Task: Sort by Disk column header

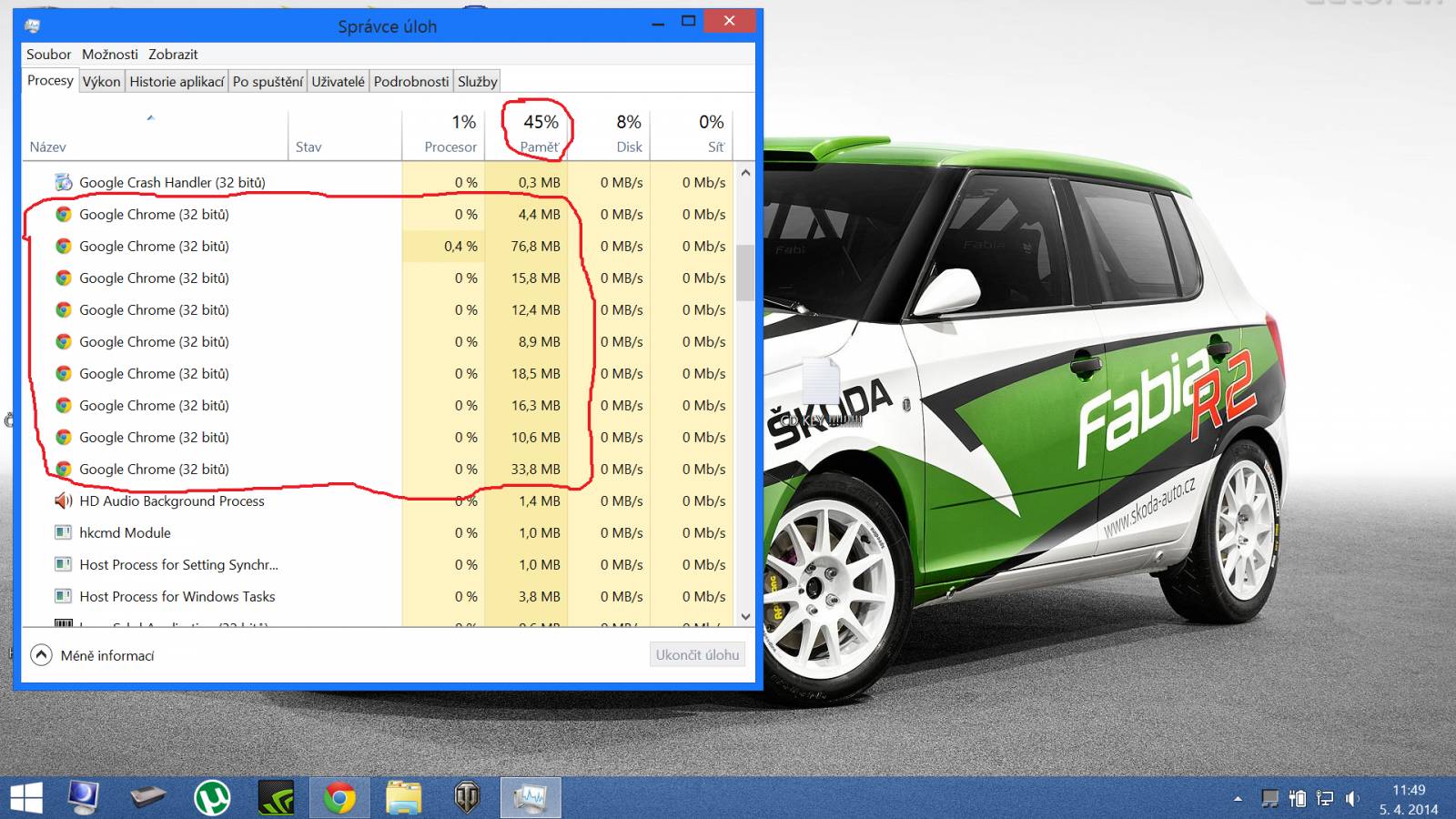Action: click(x=609, y=134)
